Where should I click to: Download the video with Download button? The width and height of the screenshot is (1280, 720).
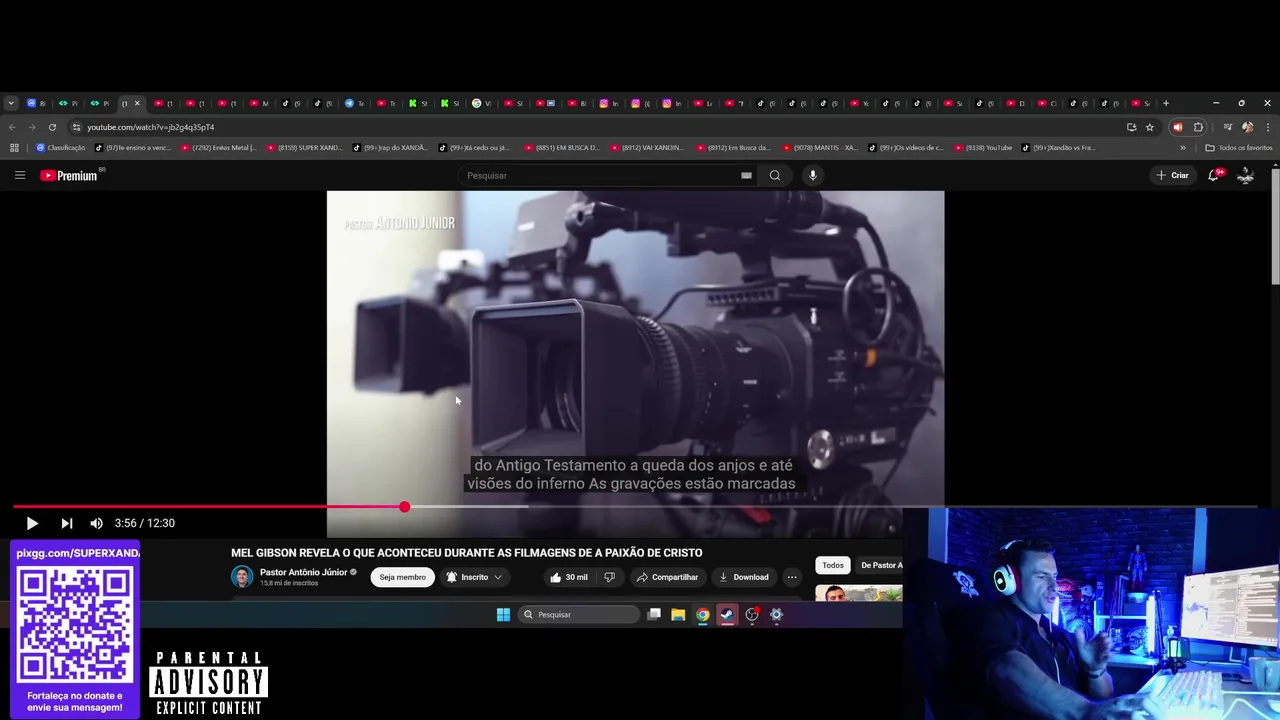pos(744,577)
